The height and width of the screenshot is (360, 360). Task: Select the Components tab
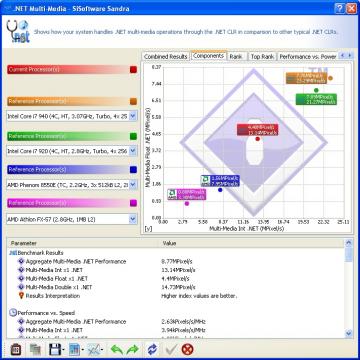208,56
